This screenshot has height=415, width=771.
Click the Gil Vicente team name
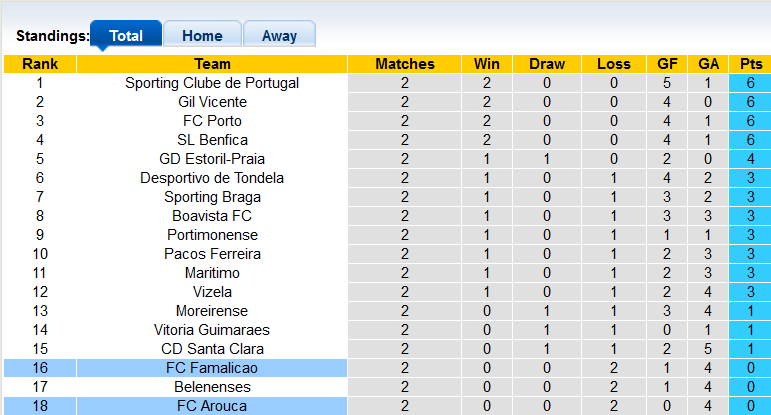point(212,102)
